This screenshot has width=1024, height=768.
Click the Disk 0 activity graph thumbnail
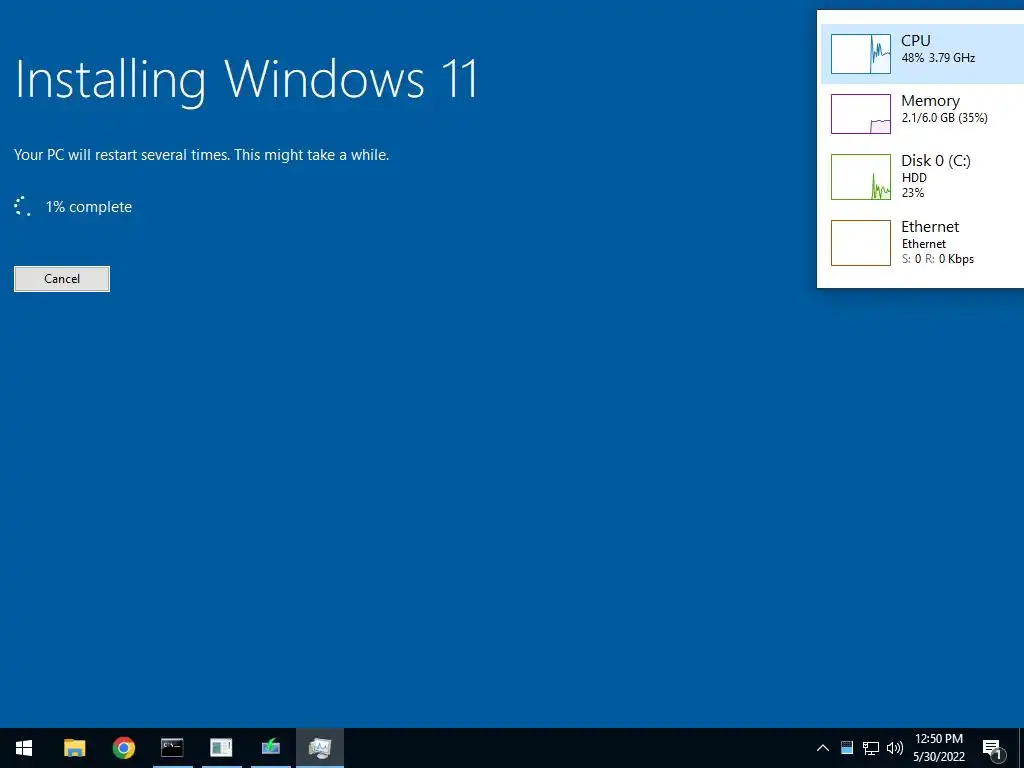pyautogui.click(x=861, y=176)
